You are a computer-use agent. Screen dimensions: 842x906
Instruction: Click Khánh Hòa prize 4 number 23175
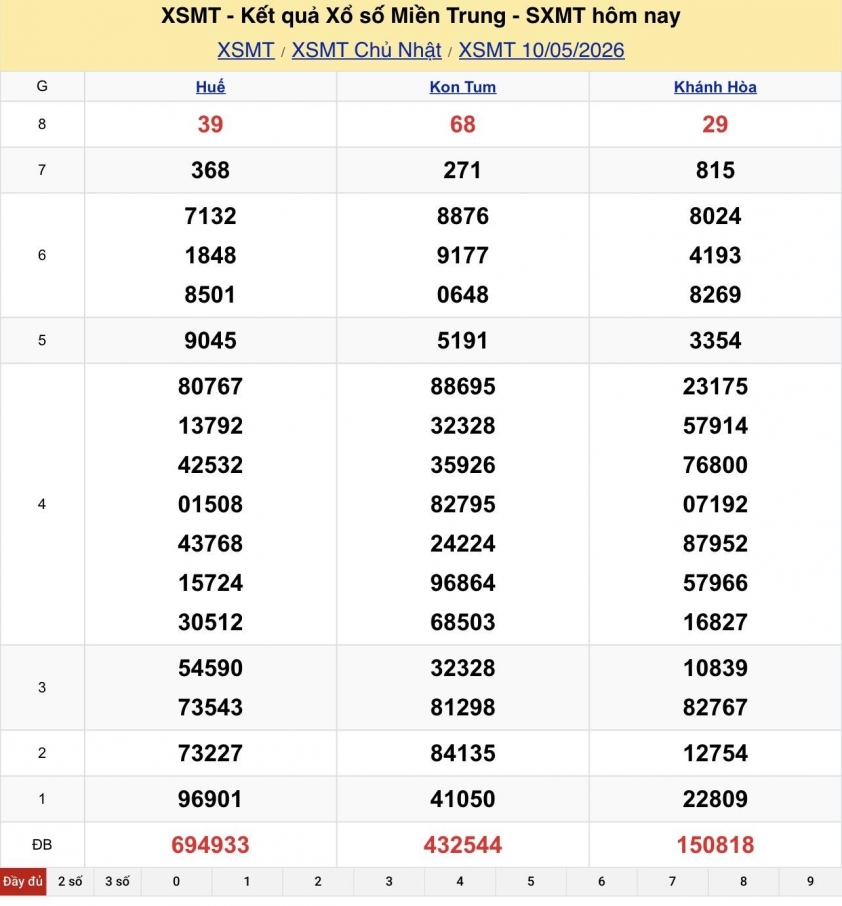(715, 387)
